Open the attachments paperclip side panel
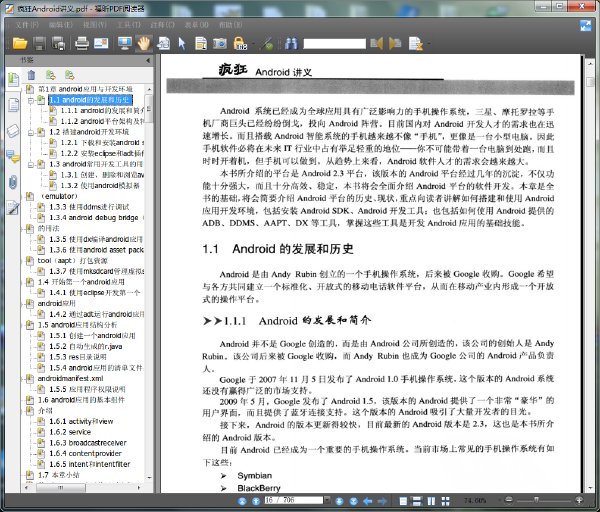The height and width of the screenshot is (512, 600). click(x=13, y=182)
